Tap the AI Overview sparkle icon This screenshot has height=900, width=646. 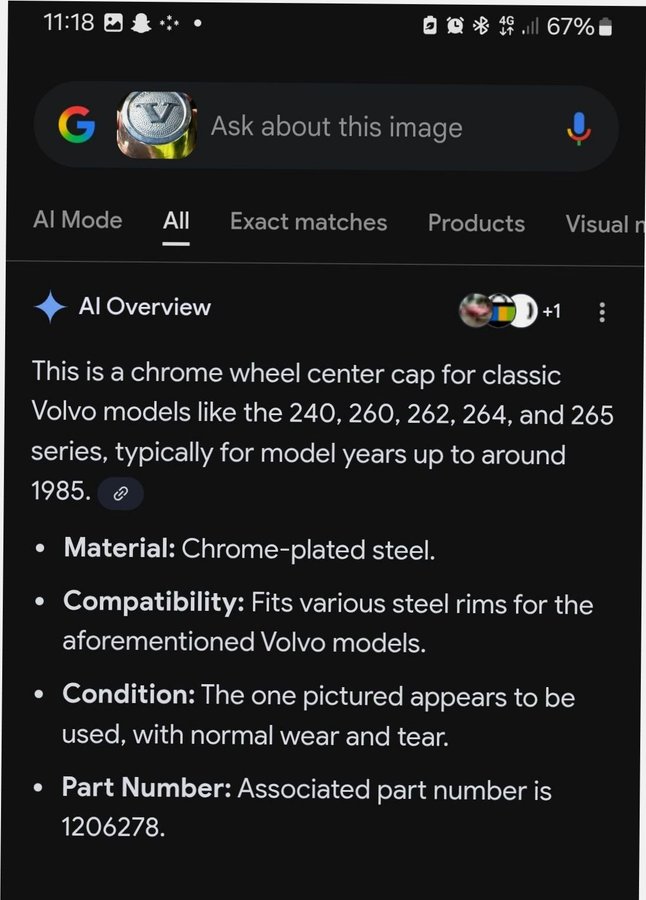(x=50, y=307)
